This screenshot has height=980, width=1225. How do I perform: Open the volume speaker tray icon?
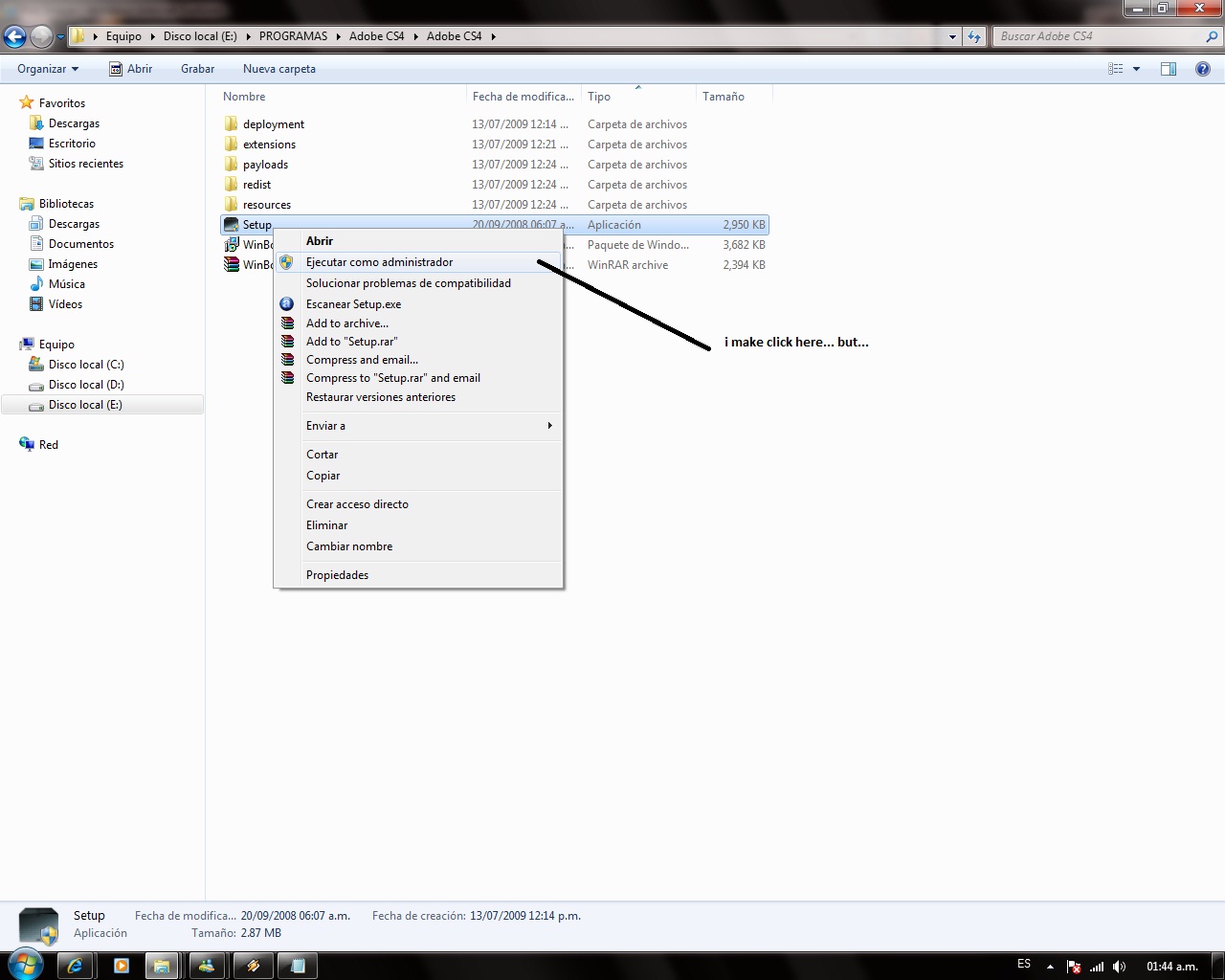point(1119,967)
